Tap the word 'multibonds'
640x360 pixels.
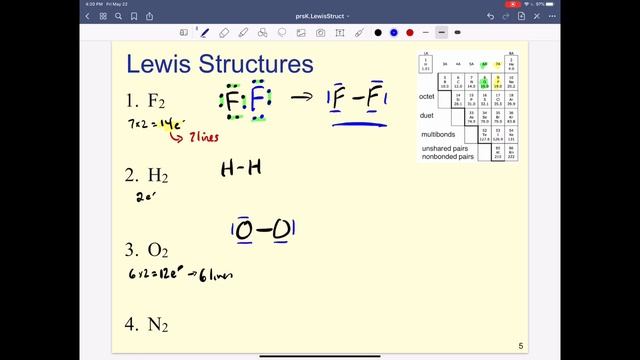(438, 134)
